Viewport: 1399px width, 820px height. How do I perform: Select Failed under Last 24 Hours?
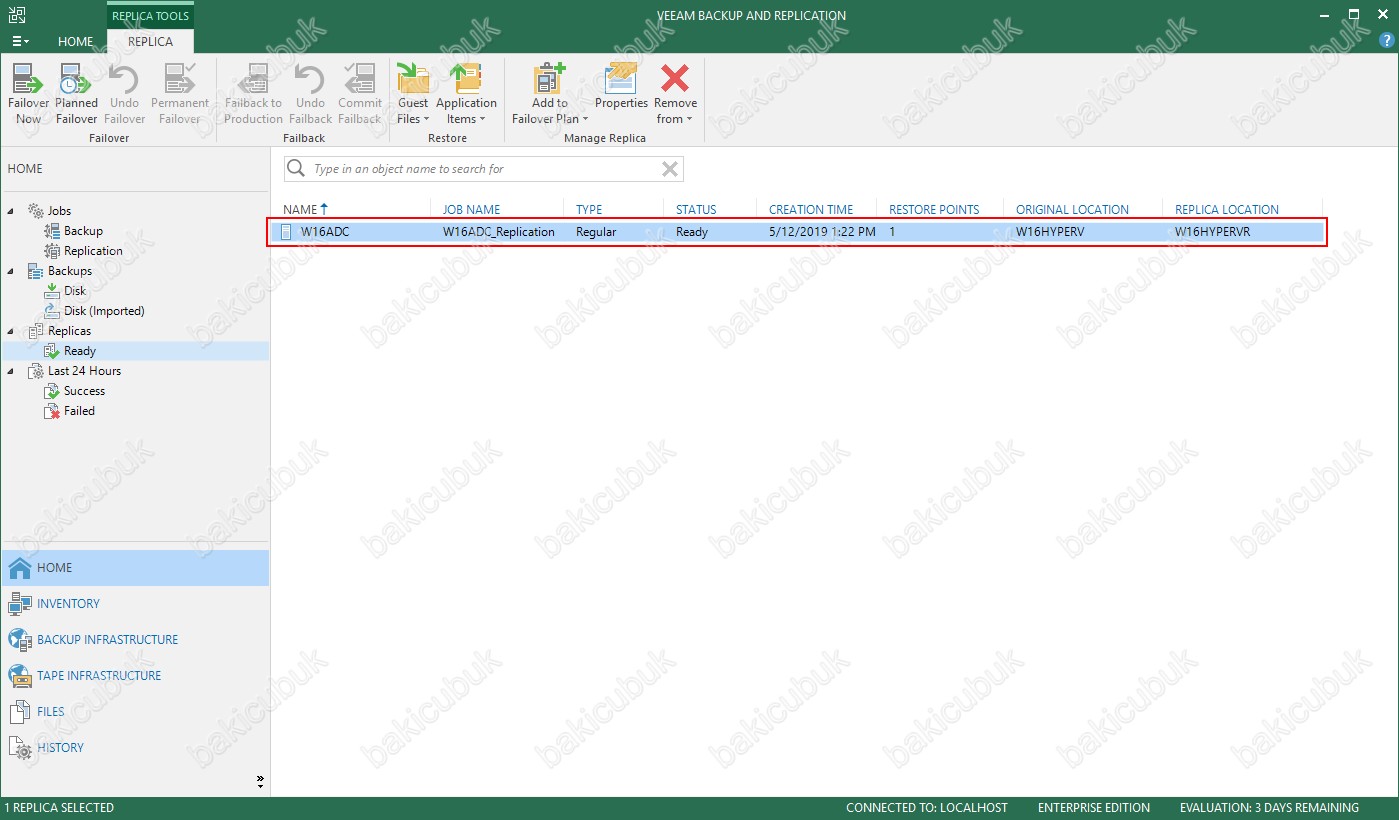pos(79,411)
